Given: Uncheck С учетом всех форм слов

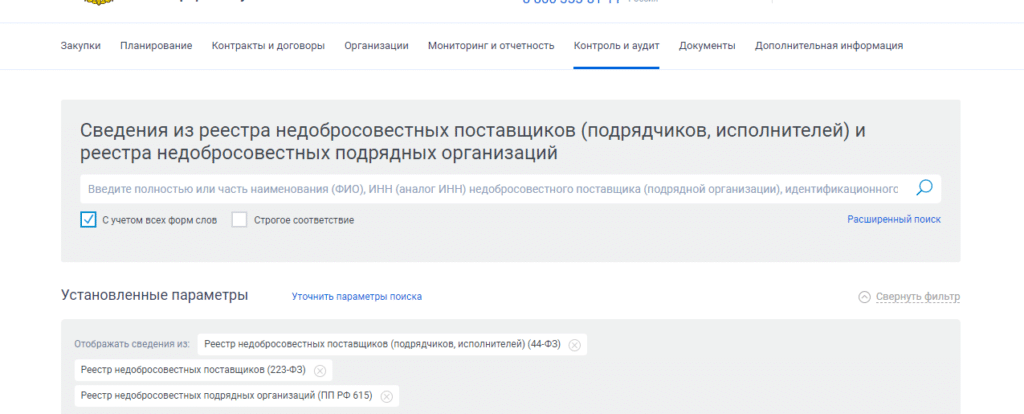Looking at the screenshot, I should 88,220.
